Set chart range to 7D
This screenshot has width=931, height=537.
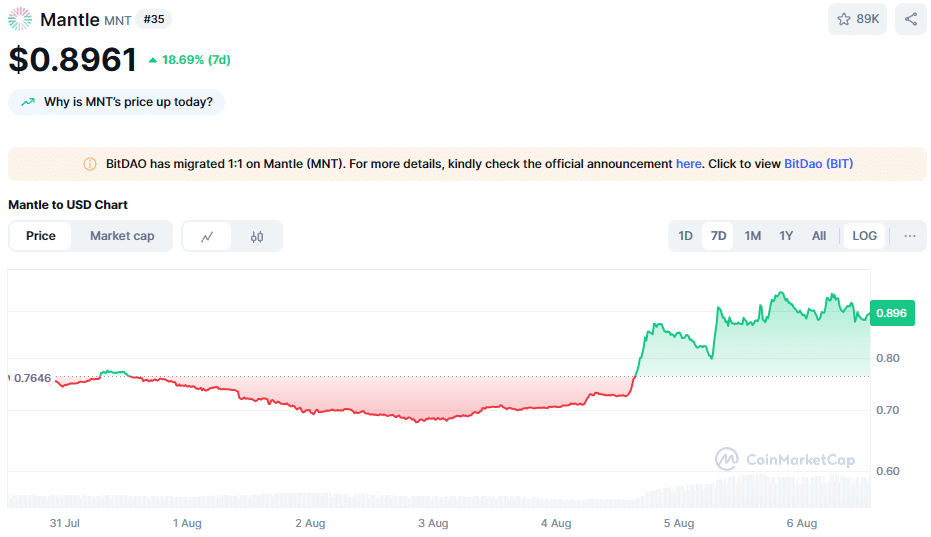click(718, 236)
